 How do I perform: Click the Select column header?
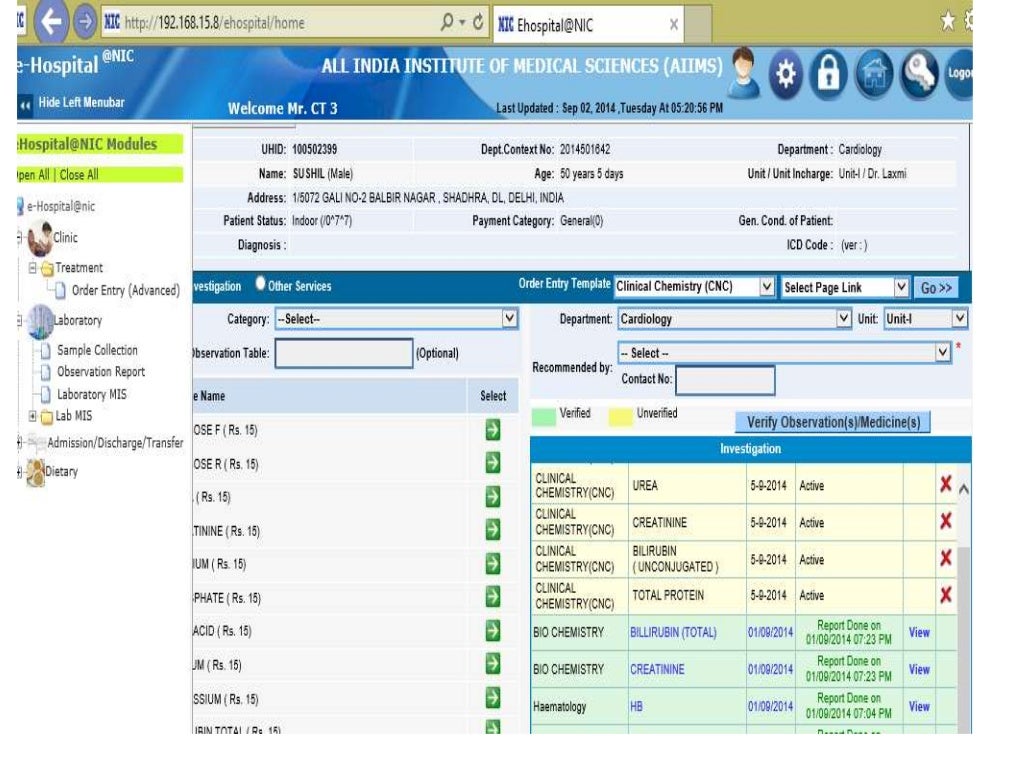[493, 396]
